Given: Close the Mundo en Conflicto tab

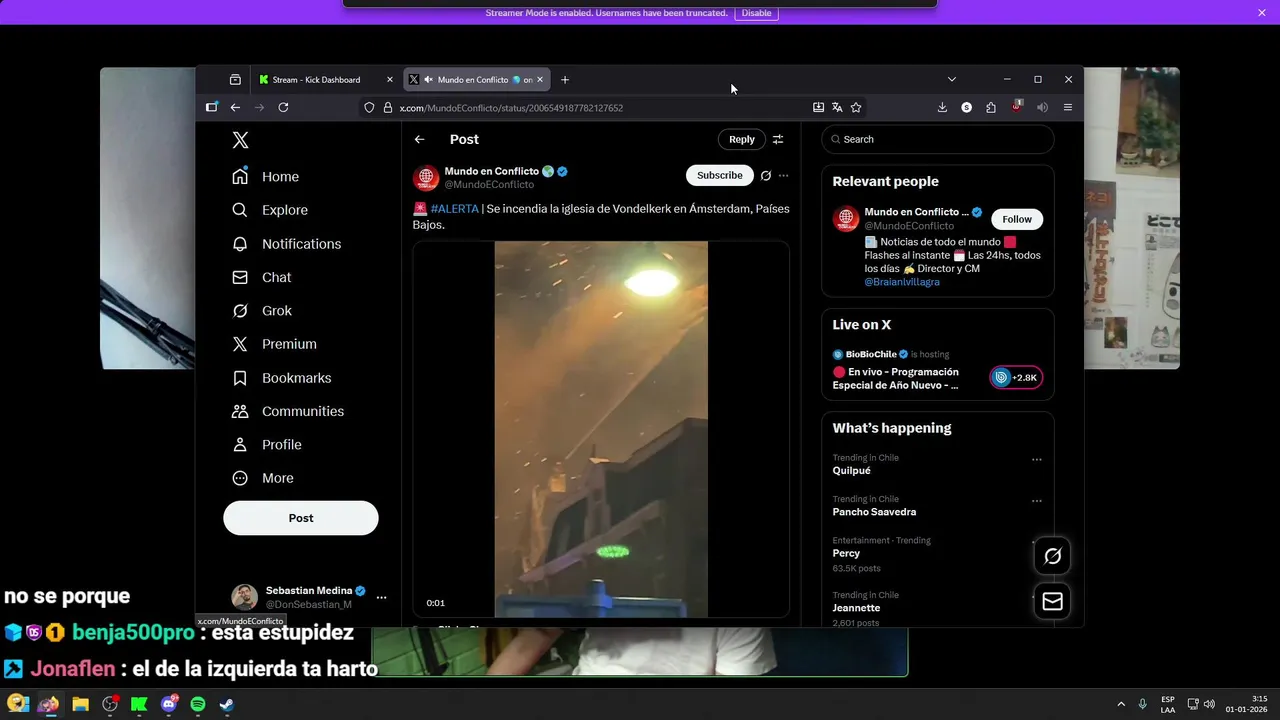Looking at the screenshot, I should point(540,79).
